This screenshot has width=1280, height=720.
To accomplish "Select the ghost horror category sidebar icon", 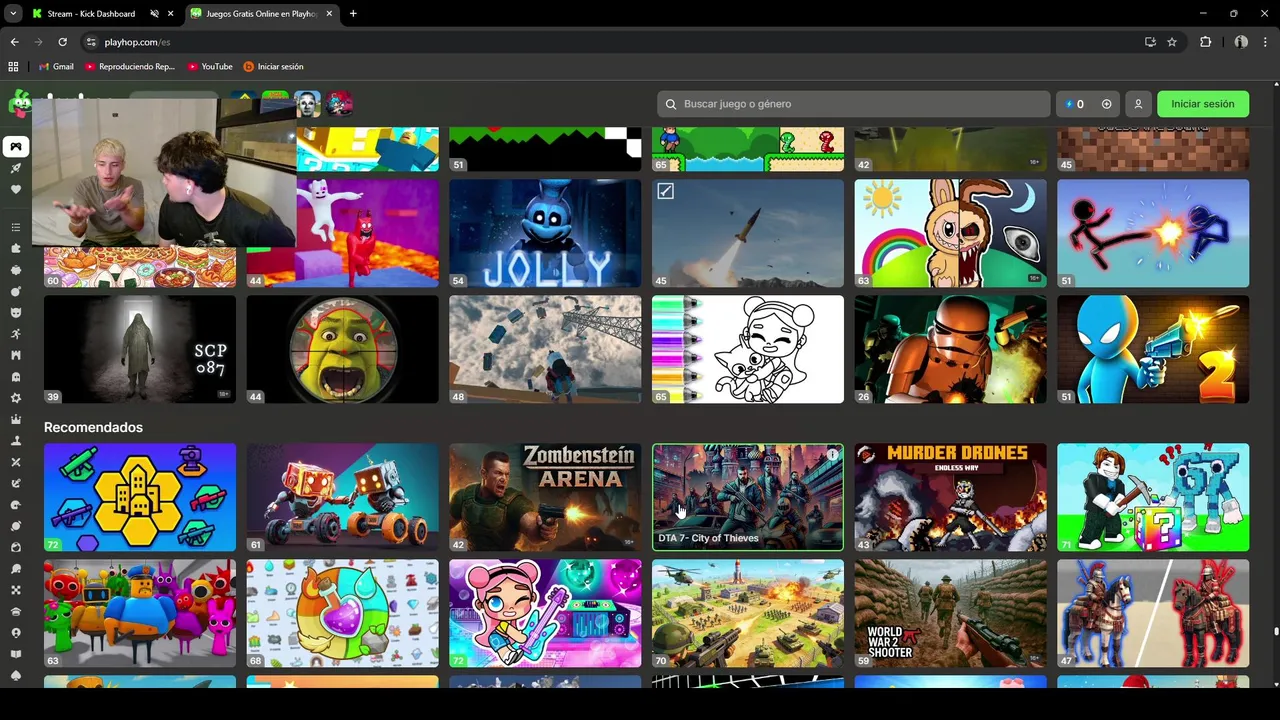I will click(15, 377).
